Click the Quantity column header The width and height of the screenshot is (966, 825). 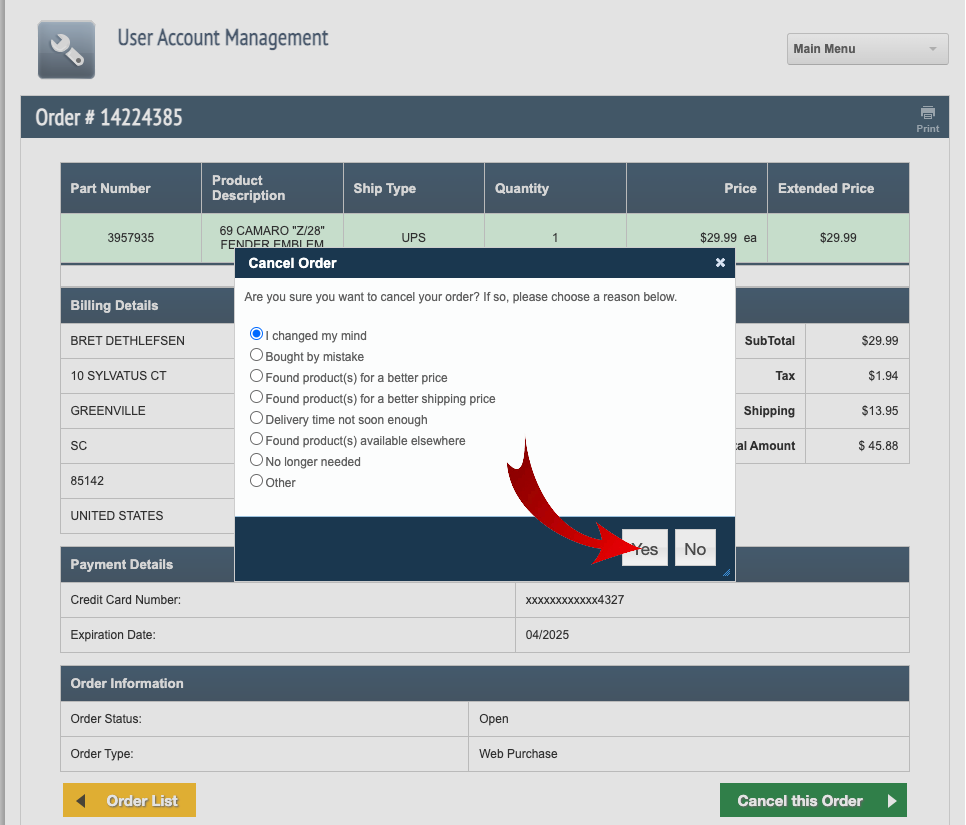555,188
